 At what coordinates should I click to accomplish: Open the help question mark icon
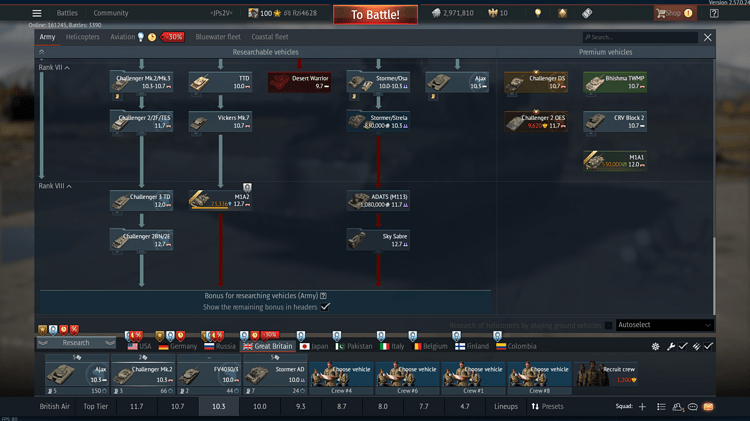coord(714,13)
